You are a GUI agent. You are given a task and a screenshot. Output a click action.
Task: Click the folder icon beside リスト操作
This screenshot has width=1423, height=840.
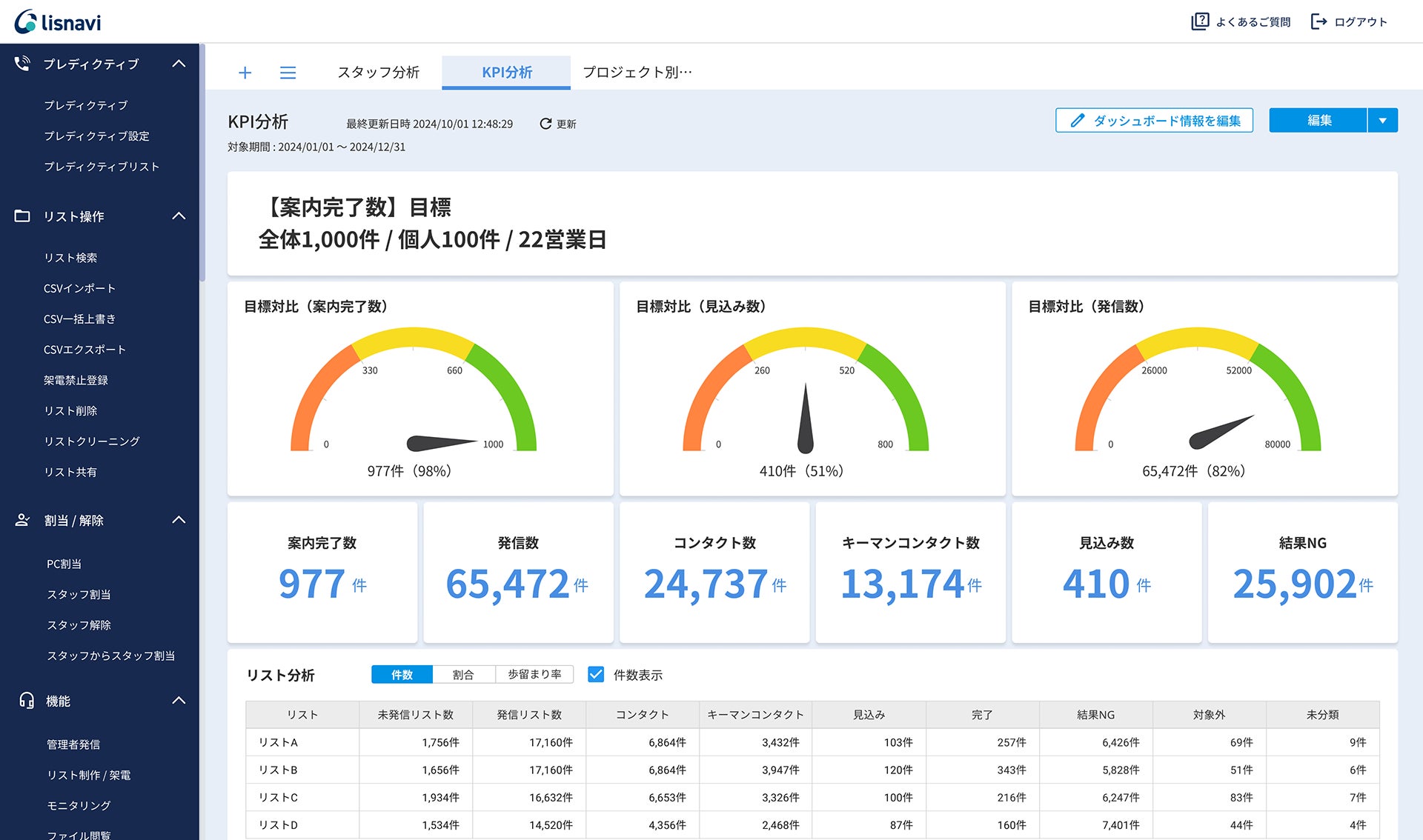pos(22,216)
